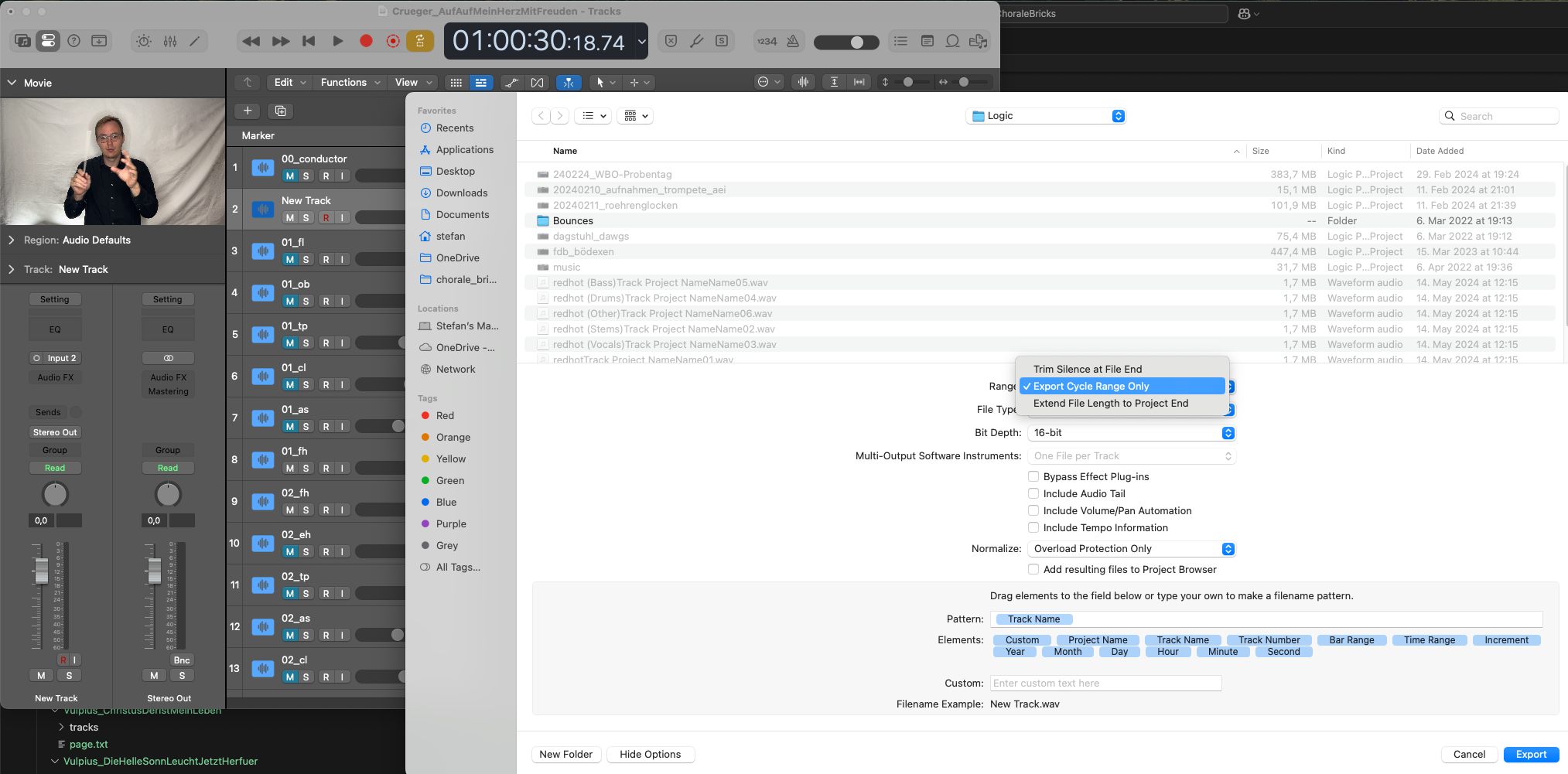Open the Apple Loops browser icon
The width and height of the screenshot is (1568, 774).
coord(953,41)
